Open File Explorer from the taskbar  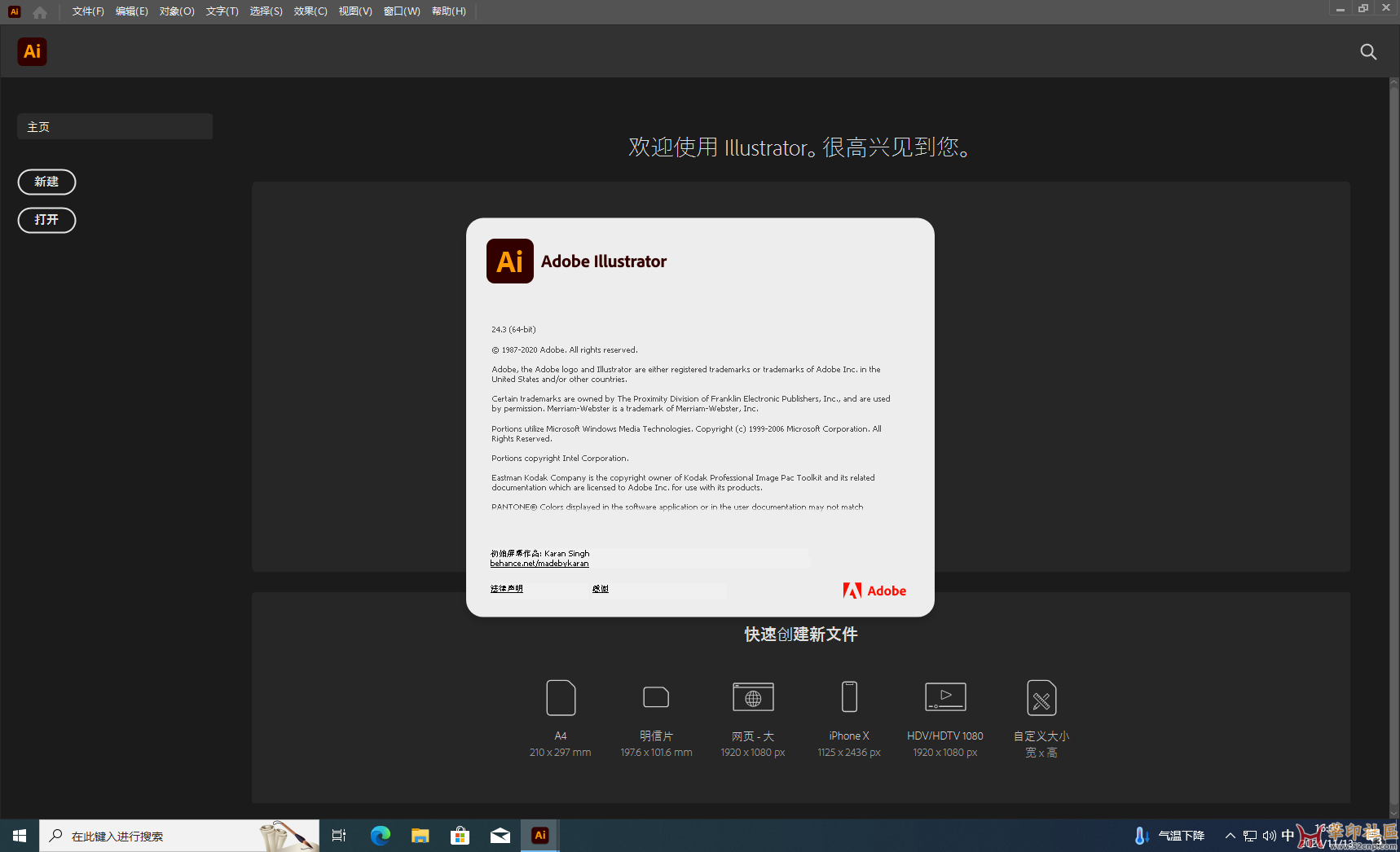click(x=420, y=836)
